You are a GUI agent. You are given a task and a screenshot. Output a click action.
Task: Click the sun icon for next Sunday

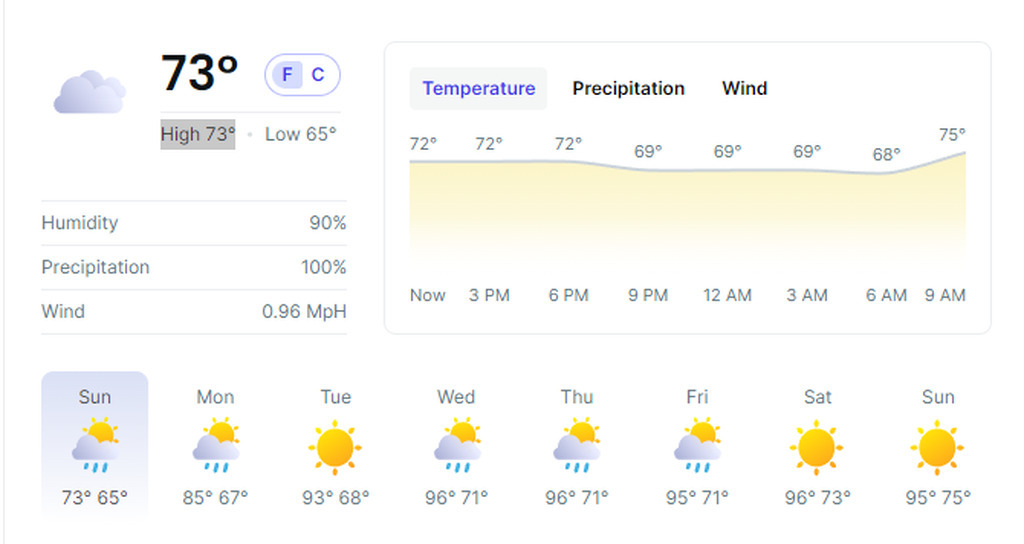[x=937, y=447]
